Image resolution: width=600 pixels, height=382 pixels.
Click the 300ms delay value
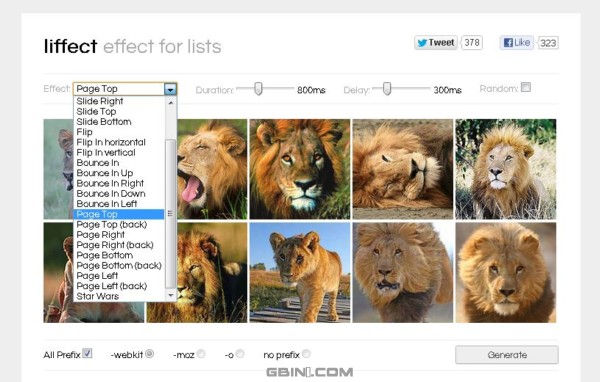coord(447,90)
